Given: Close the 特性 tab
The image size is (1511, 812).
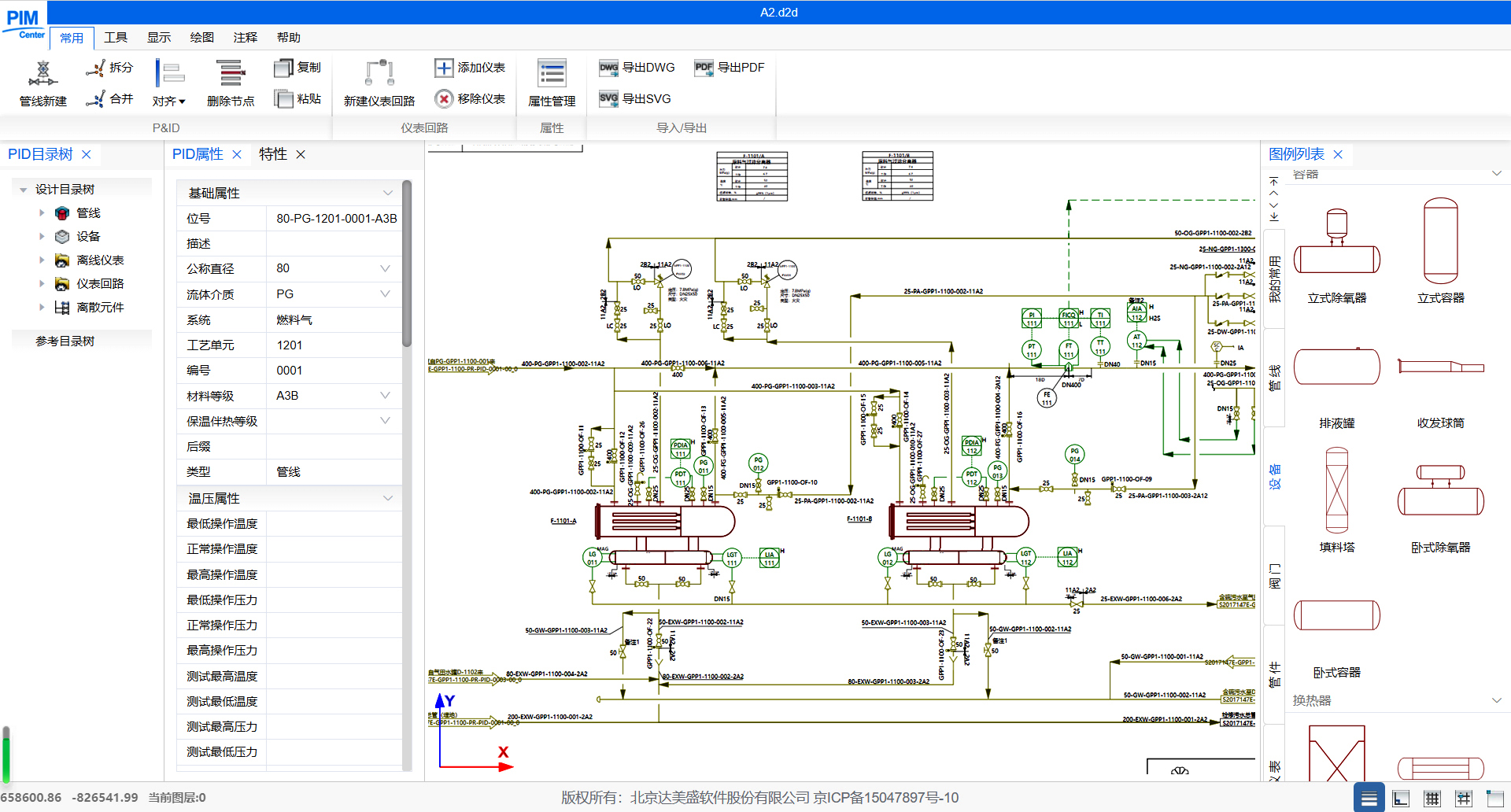Looking at the screenshot, I should (x=301, y=154).
